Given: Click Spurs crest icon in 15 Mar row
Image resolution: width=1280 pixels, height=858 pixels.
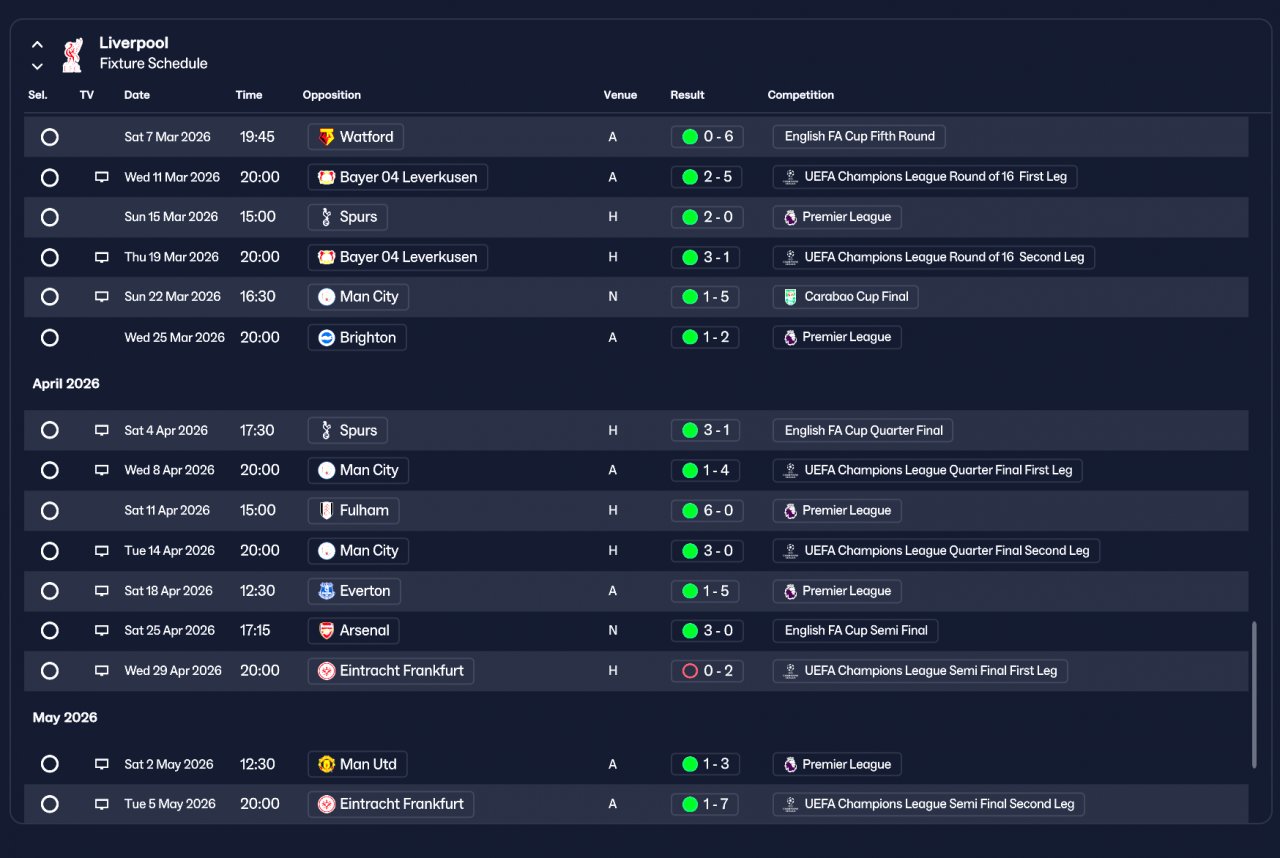Looking at the screenshot, I should pyautogui.click(x=326, y=217).
